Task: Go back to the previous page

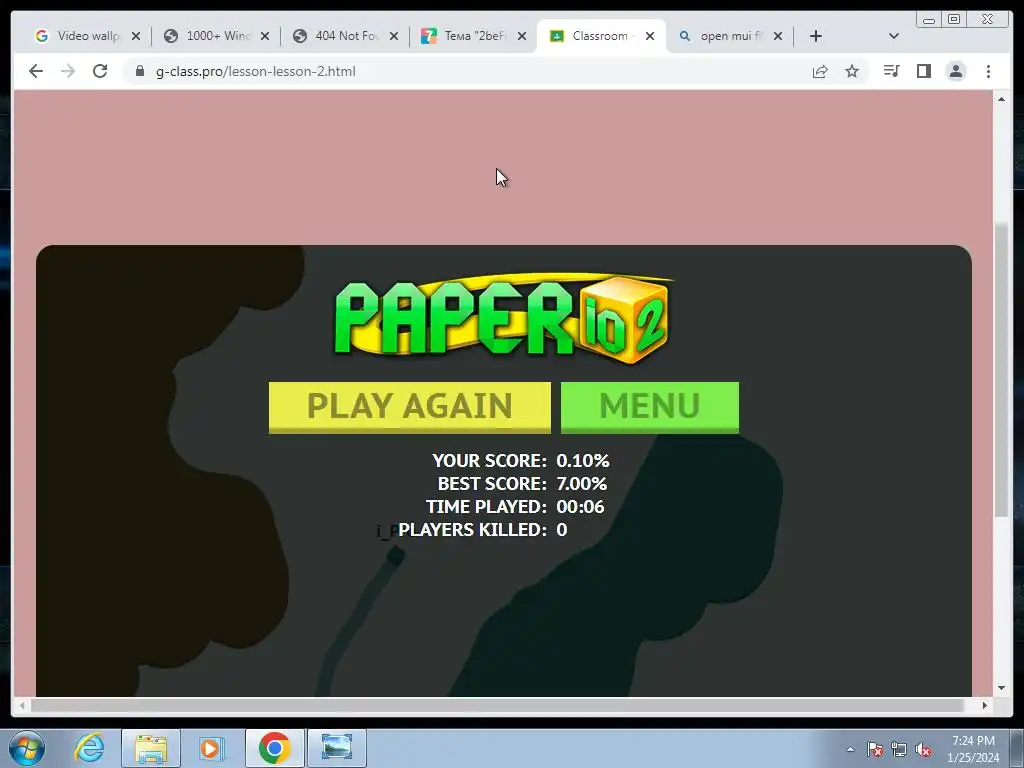Action: (36, 71)
